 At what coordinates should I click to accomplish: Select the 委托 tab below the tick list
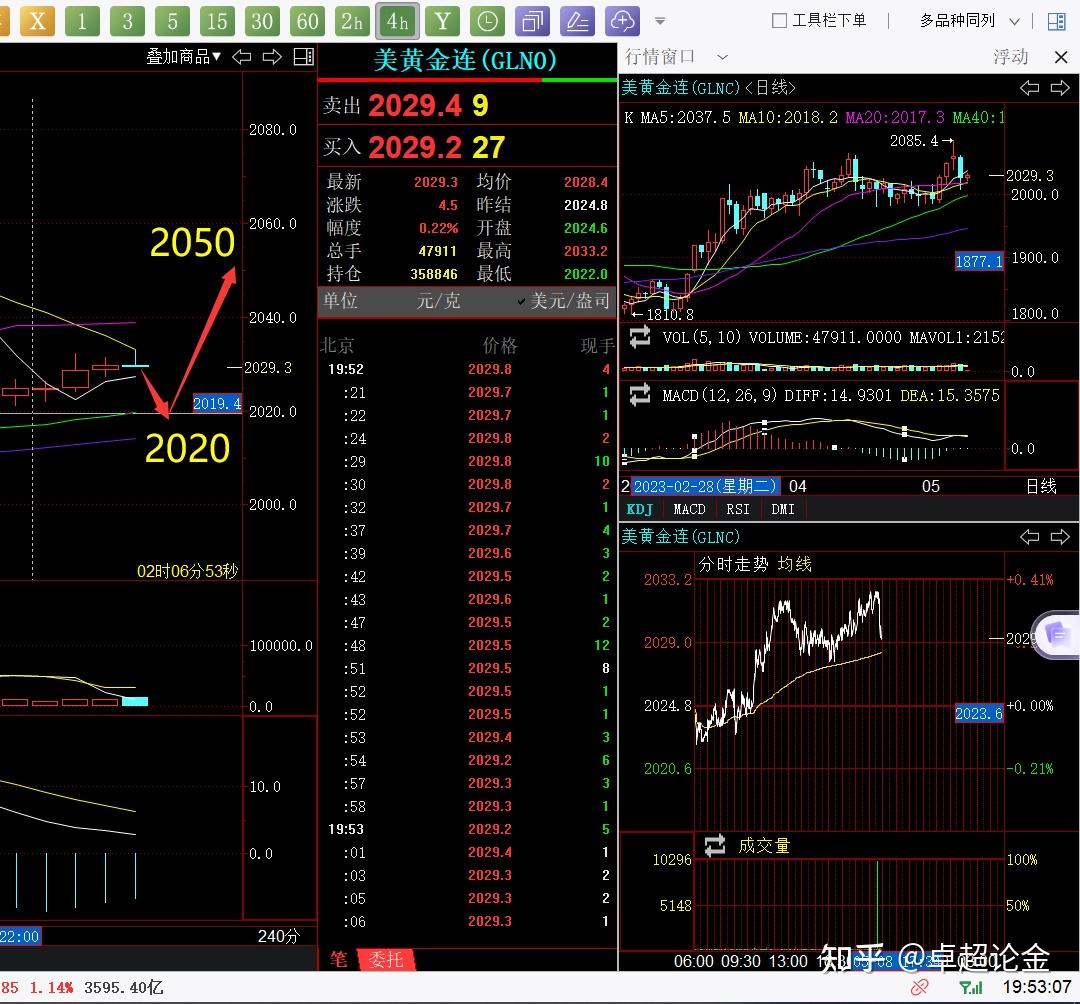point(386,959)
